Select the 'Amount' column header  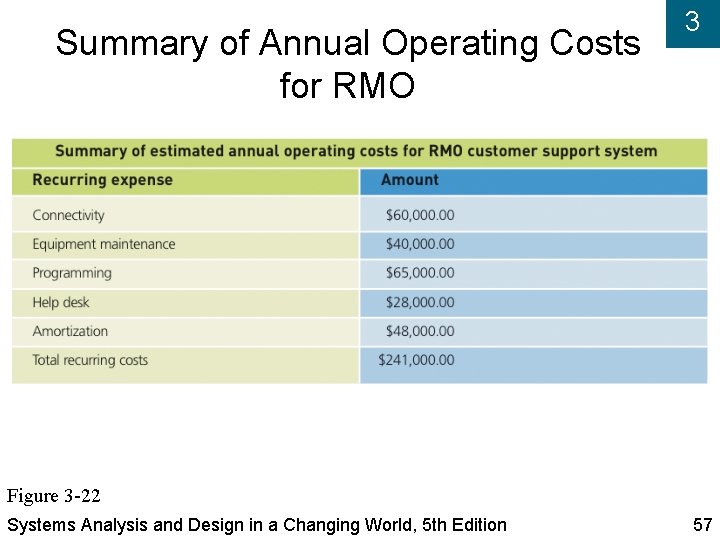tap(410, 180)
